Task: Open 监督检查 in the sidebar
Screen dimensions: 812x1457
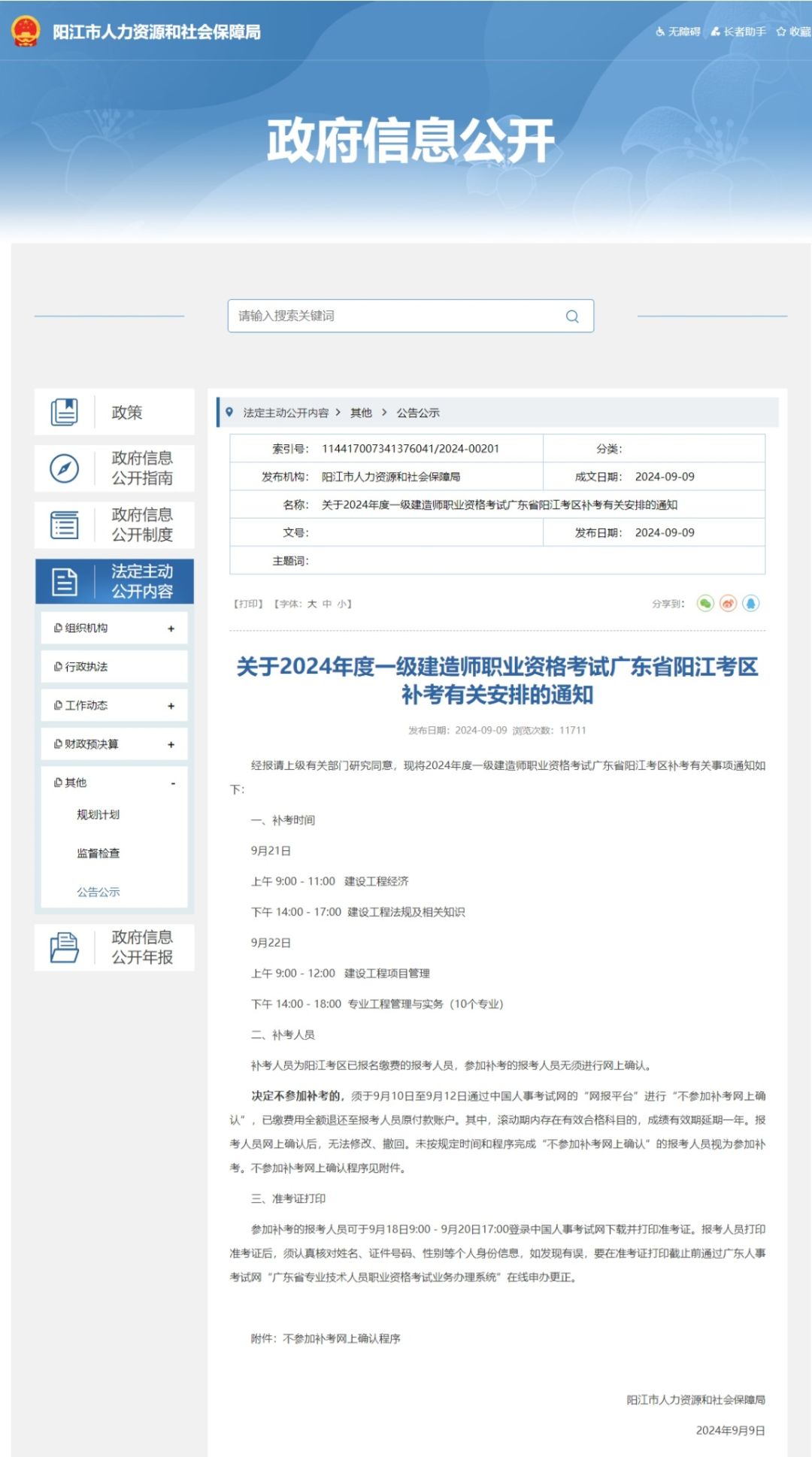Action: [98, 853]
